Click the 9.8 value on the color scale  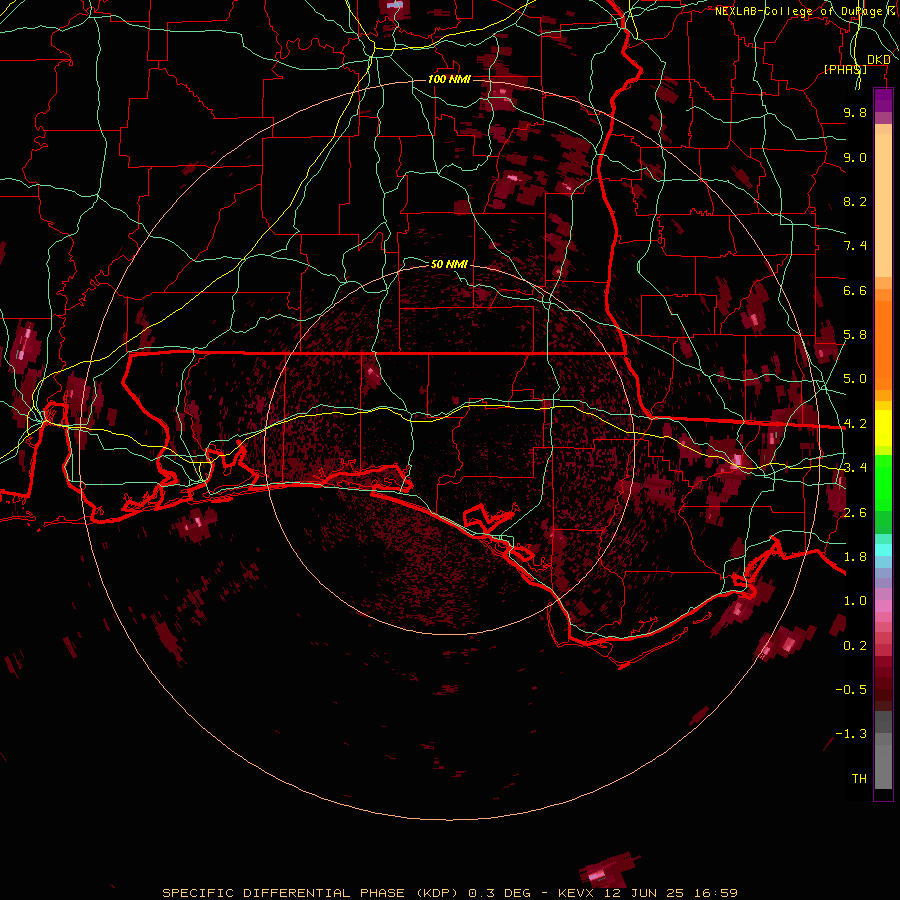[x=855, y=112]
